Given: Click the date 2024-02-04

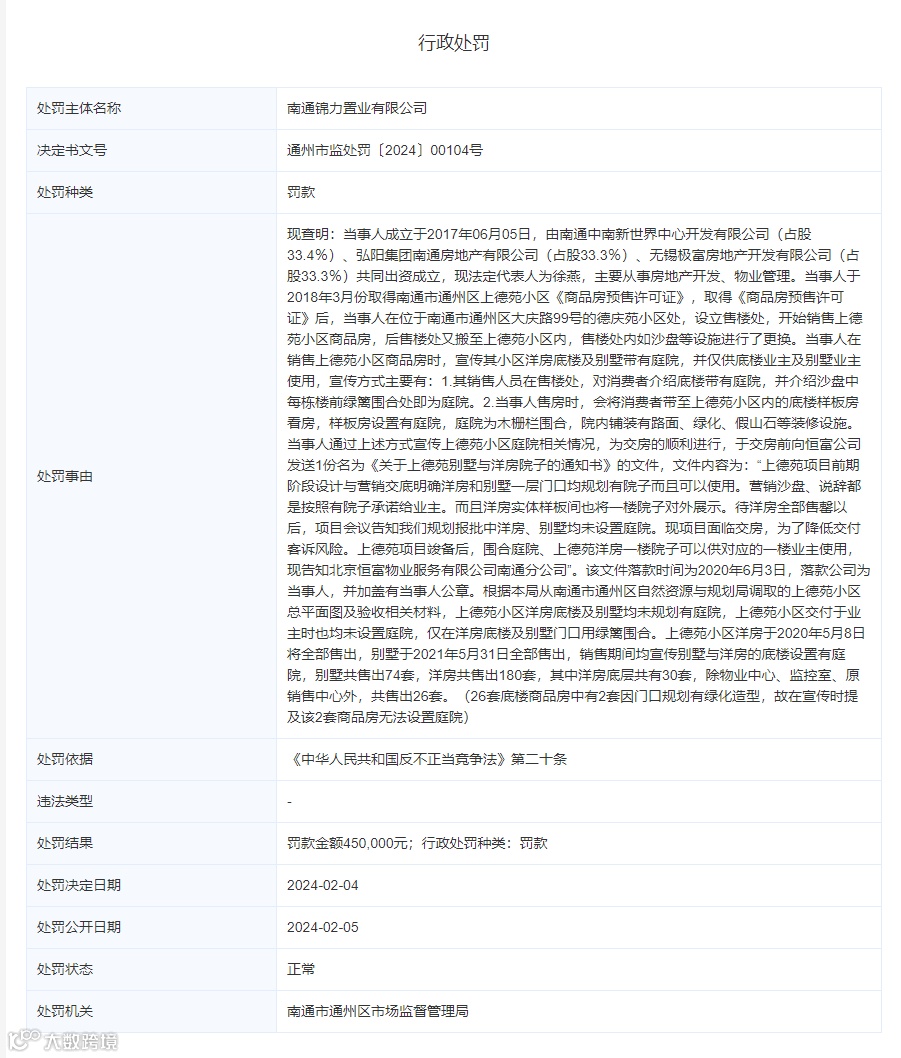Looking at the screenshot, I should tap(323, 885).
